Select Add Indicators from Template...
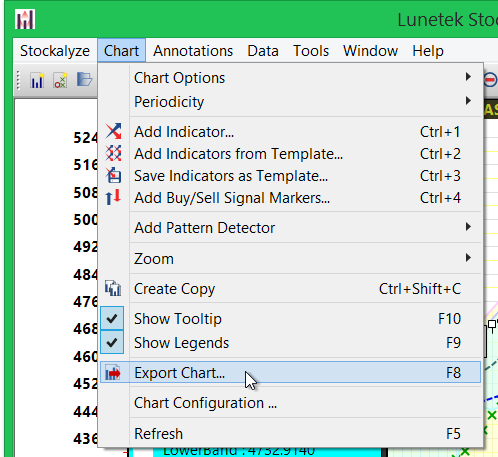Viewport: 498px width, 457px height. pos(290,154)
